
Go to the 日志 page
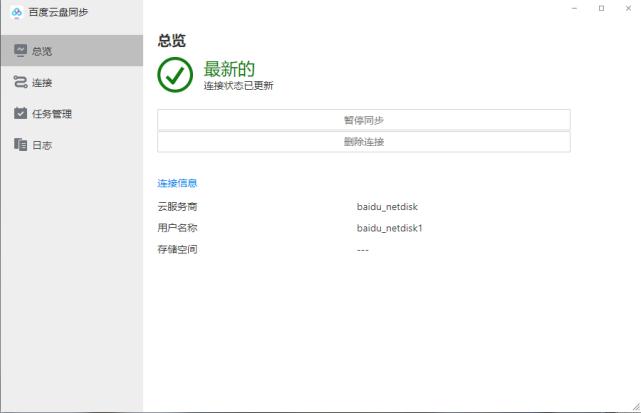click(x=72, y=145)
